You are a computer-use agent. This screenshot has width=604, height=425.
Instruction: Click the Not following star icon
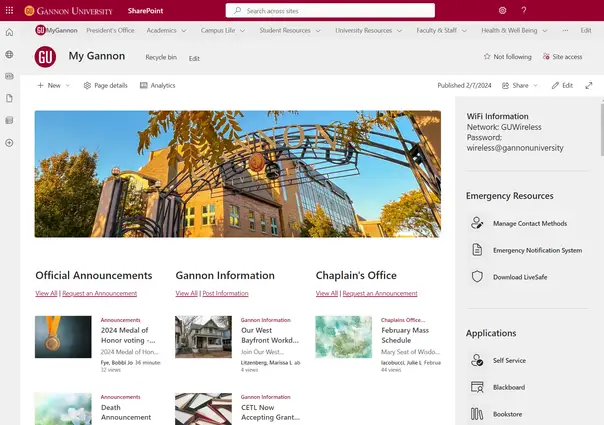pyautogui.click(x=487, y=57)
